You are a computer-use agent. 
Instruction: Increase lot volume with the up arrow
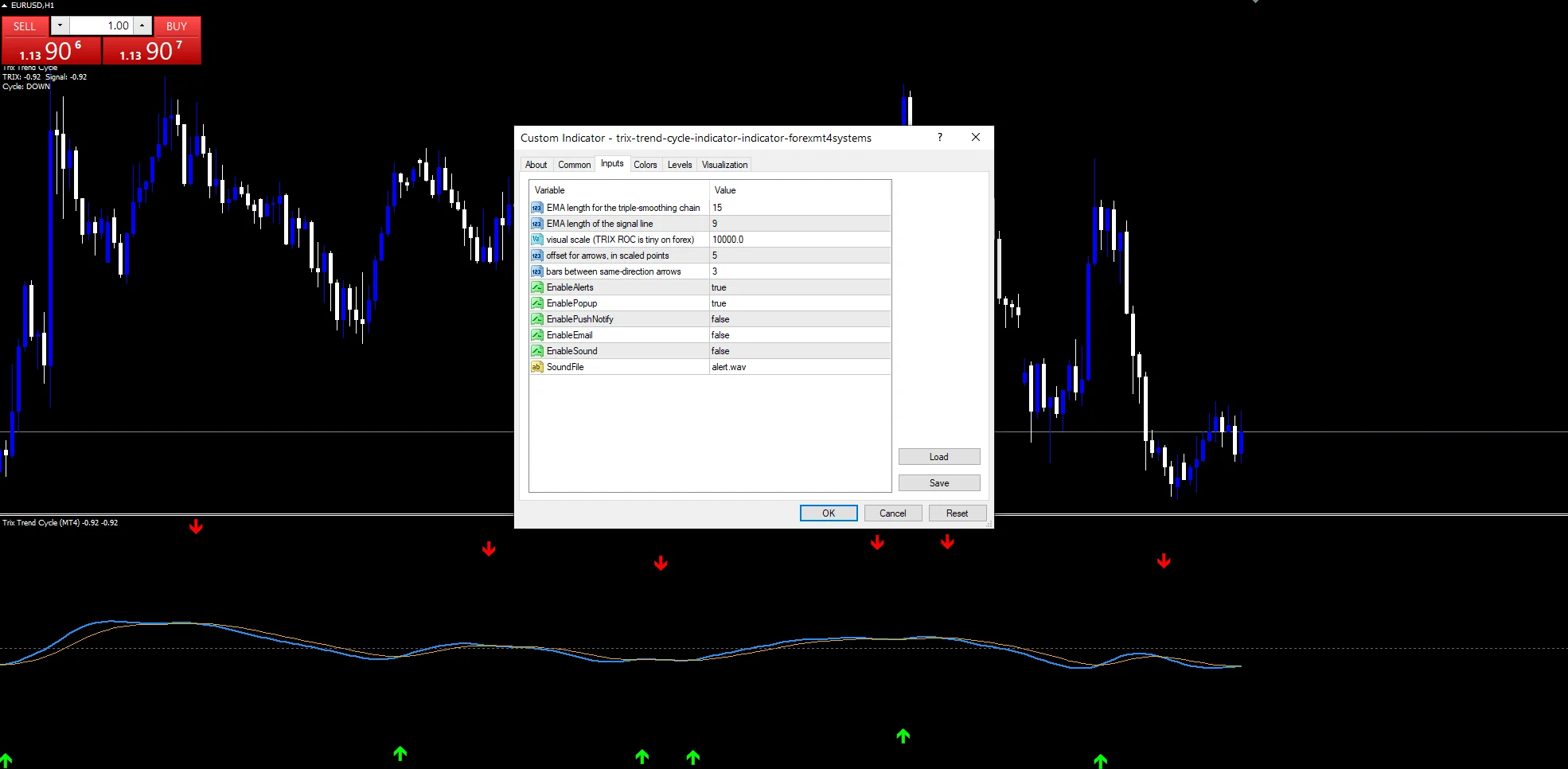coord(142,26)
